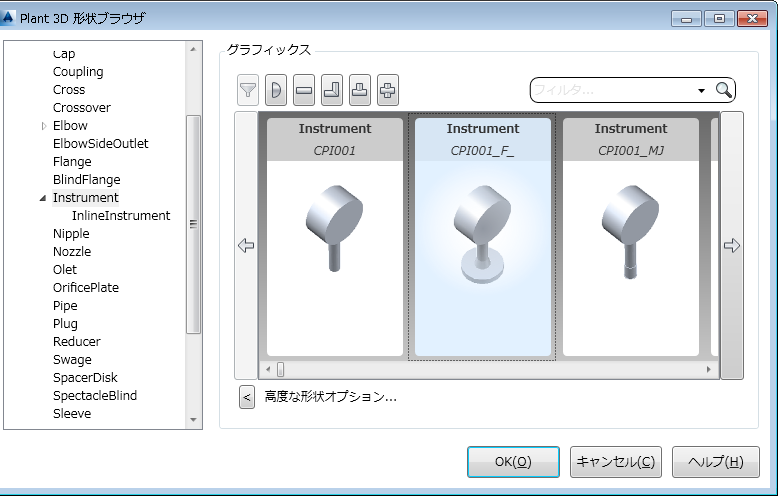Click the tree scrollbar up arrow
Viewport: 778px width, 496px height.
click(x=193, y=49)
